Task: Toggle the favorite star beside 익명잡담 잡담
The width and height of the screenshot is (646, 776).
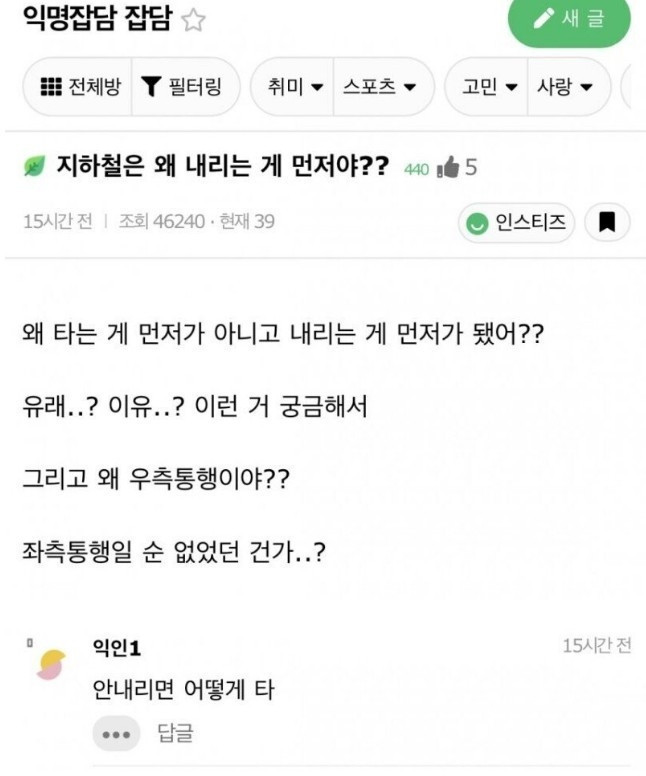Action: coord(192,23)
